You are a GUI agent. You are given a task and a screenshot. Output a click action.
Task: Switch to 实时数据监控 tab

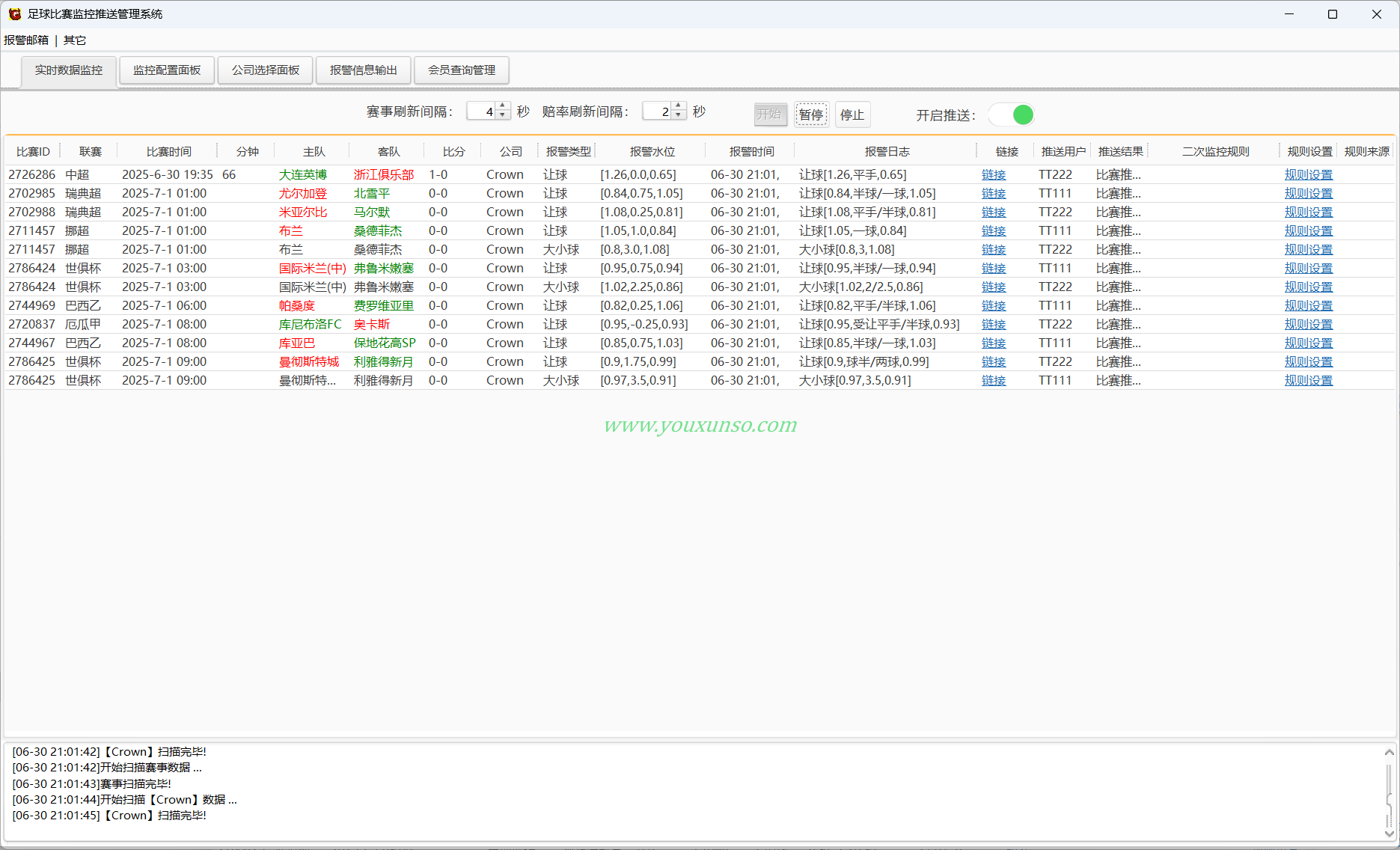69,70
